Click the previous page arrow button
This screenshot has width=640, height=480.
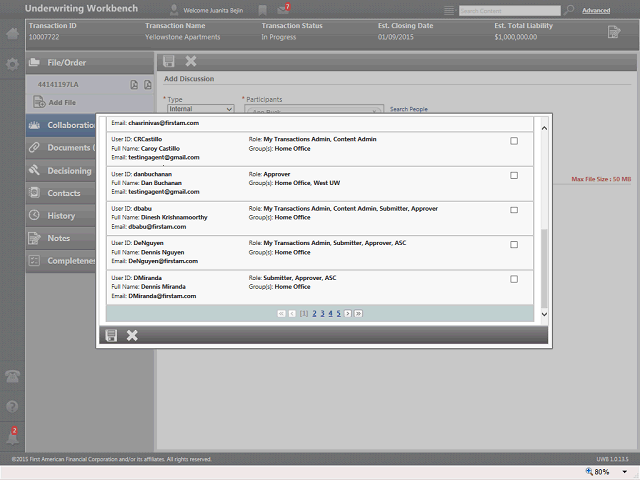[292, 313]
